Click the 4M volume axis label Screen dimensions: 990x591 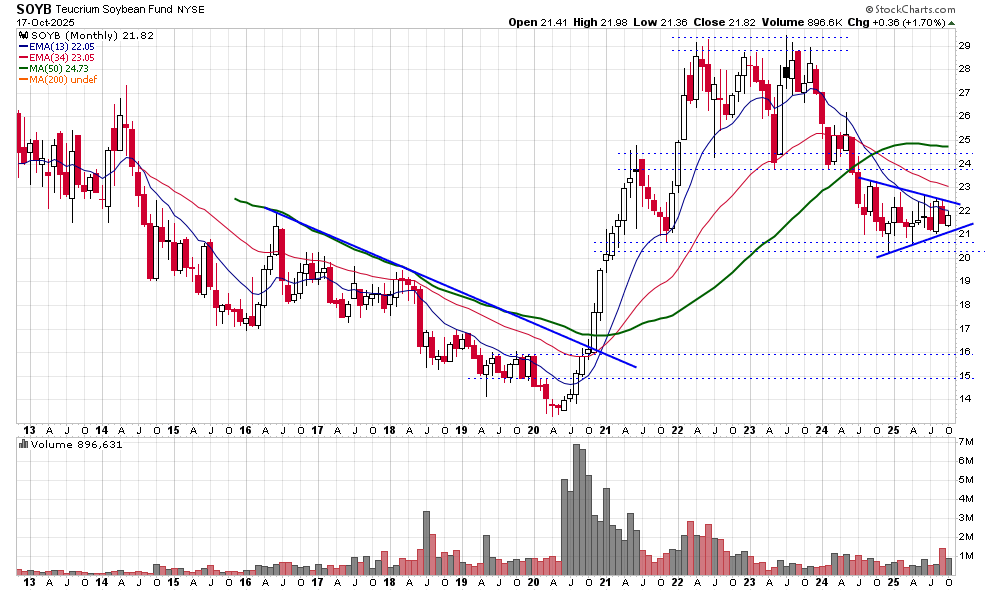966,499
